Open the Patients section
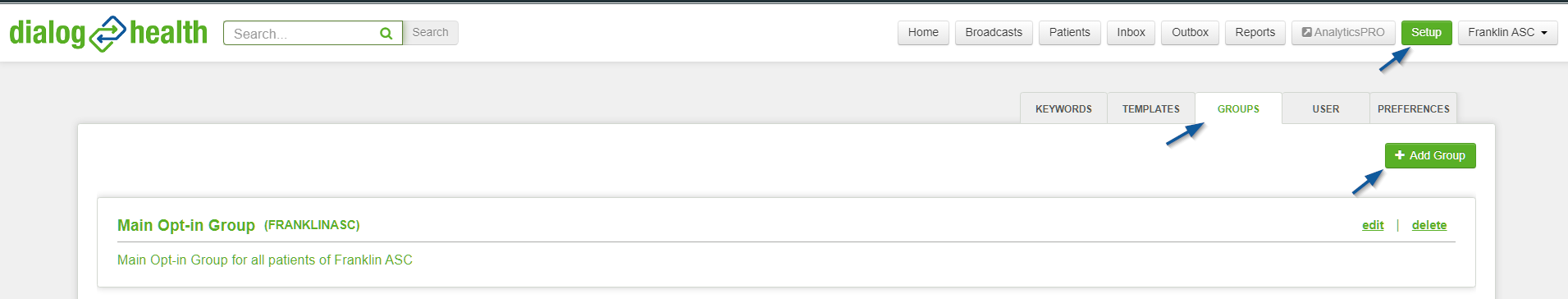The image size is (1568, 299). point(1069,33)
